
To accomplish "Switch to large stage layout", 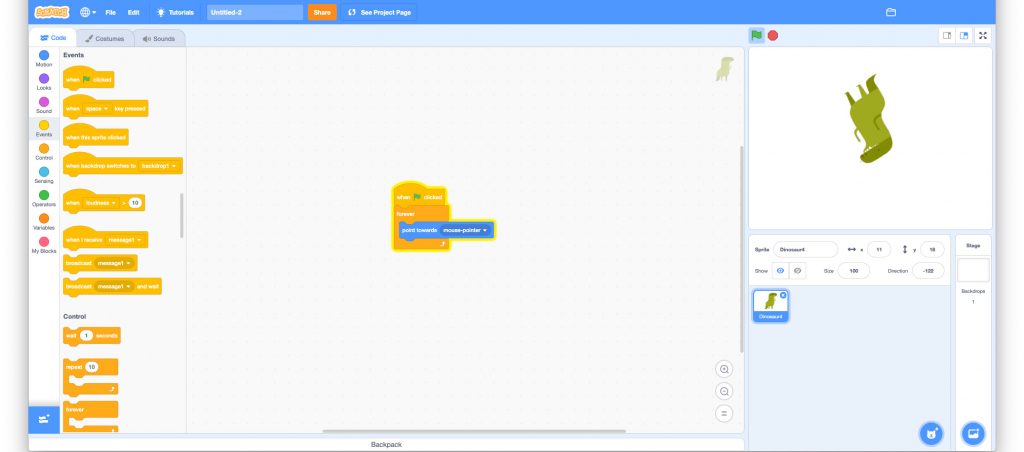I will pos(964,35).
